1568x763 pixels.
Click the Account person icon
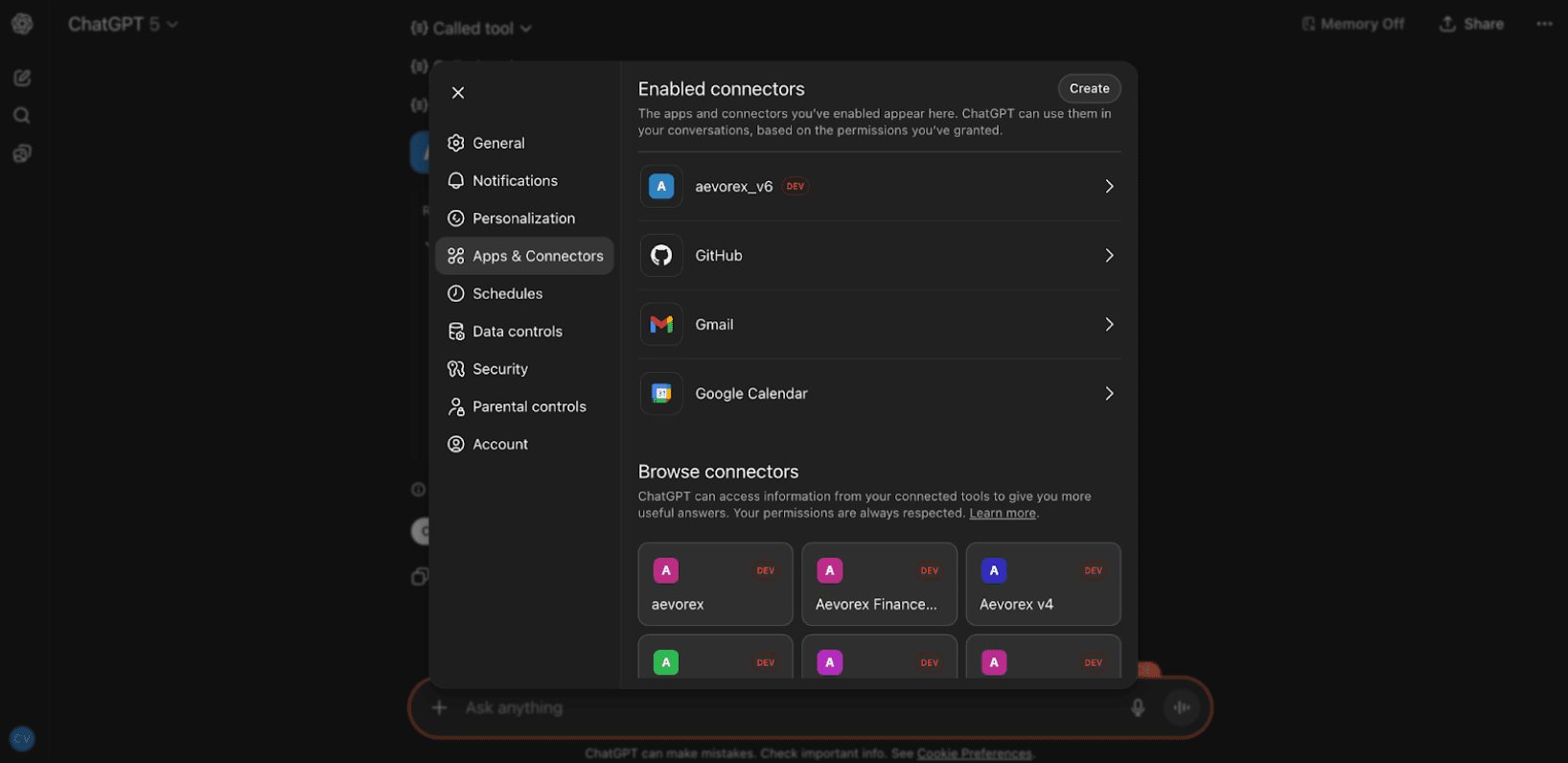456,444
